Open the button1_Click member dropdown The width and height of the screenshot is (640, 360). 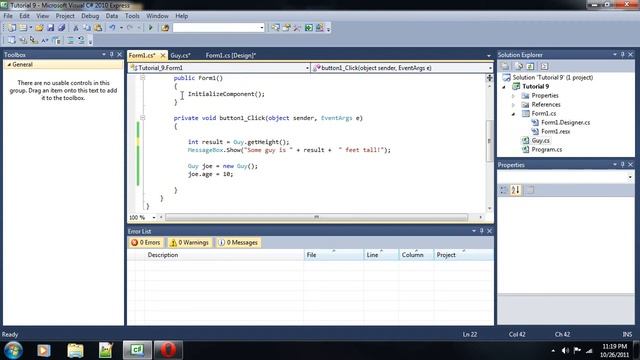[x=490, y=68]
